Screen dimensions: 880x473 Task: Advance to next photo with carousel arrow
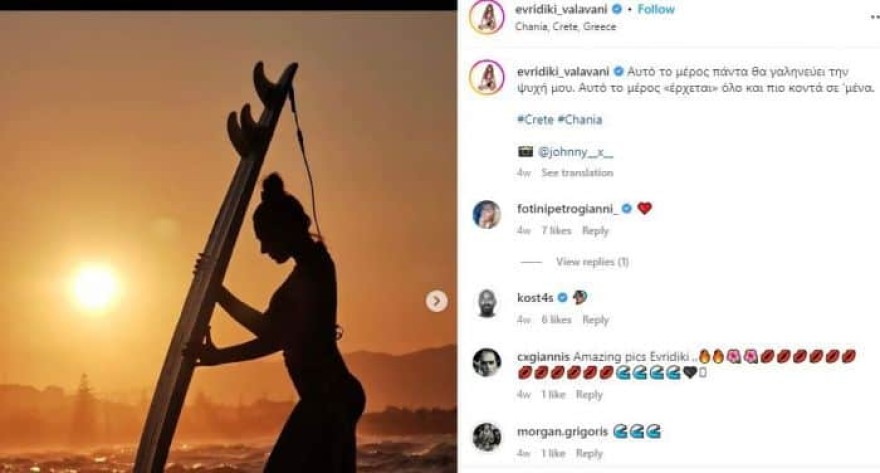point(436,301)
